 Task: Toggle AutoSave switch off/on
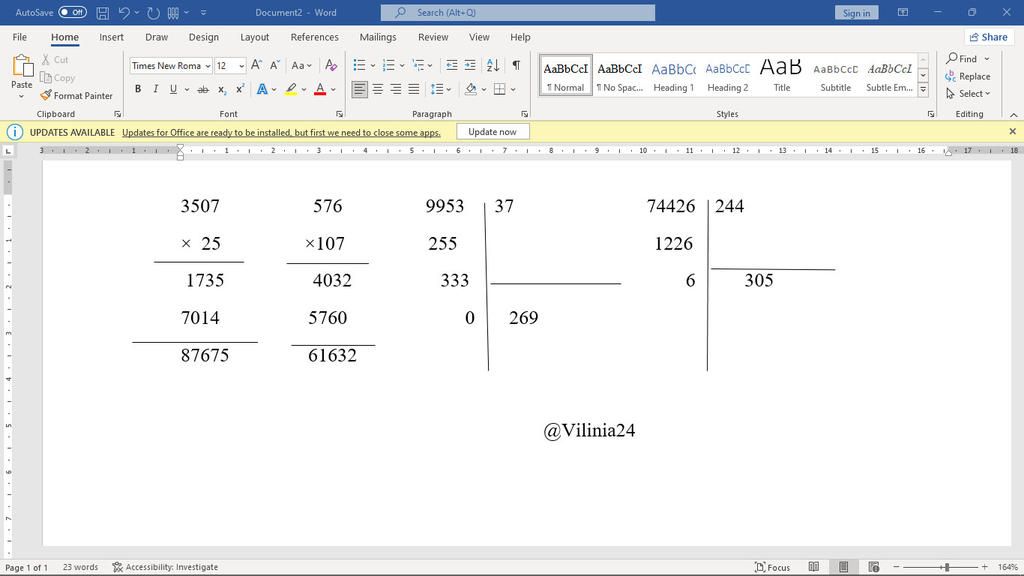click(72, 12)
